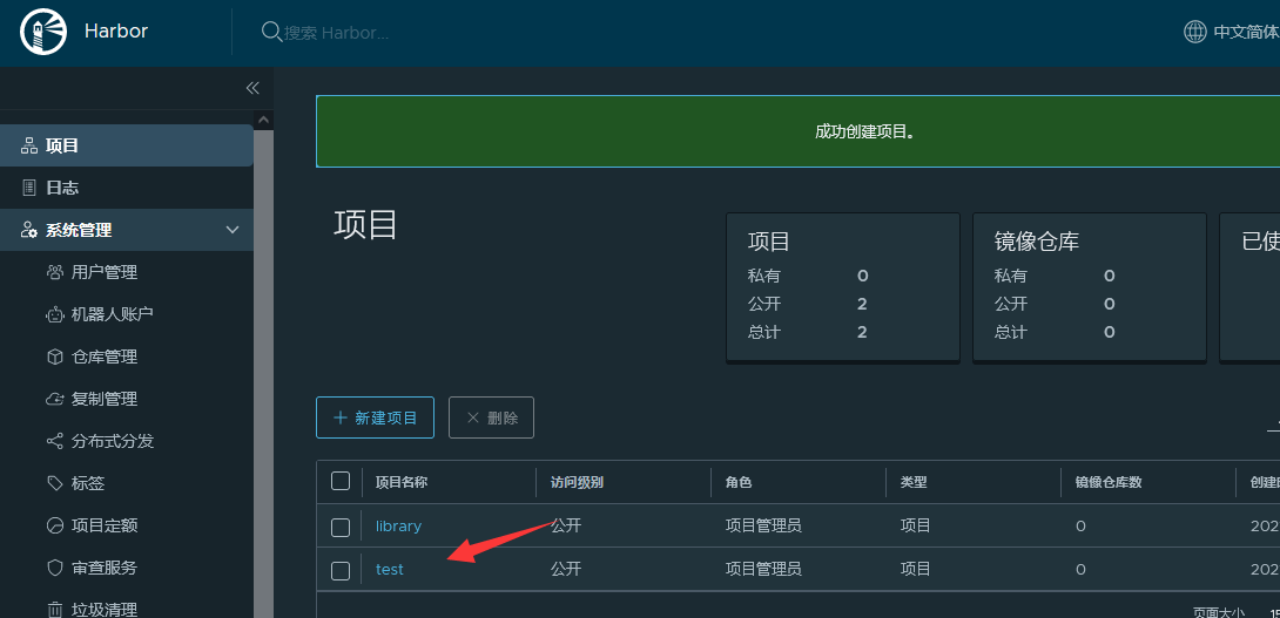This screenshot has width=1280, height=618.
Task: Click the 新建项目 button
Action: click(x=375, y=417)
